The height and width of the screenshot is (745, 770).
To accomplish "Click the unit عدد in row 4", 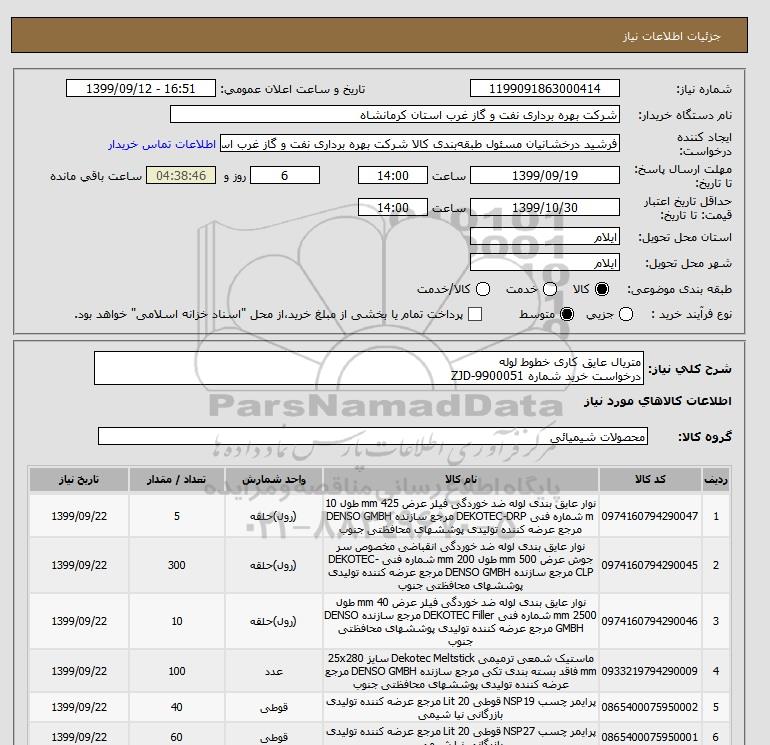I will pyautogui.click(x=274, y=671).
